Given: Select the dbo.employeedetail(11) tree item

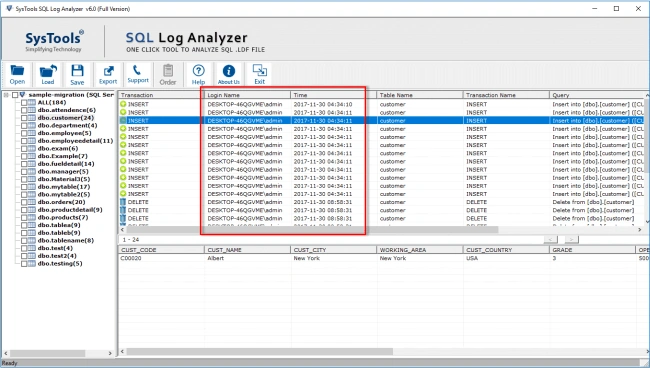Looking at the screenshot, I should tap(75, 141).
